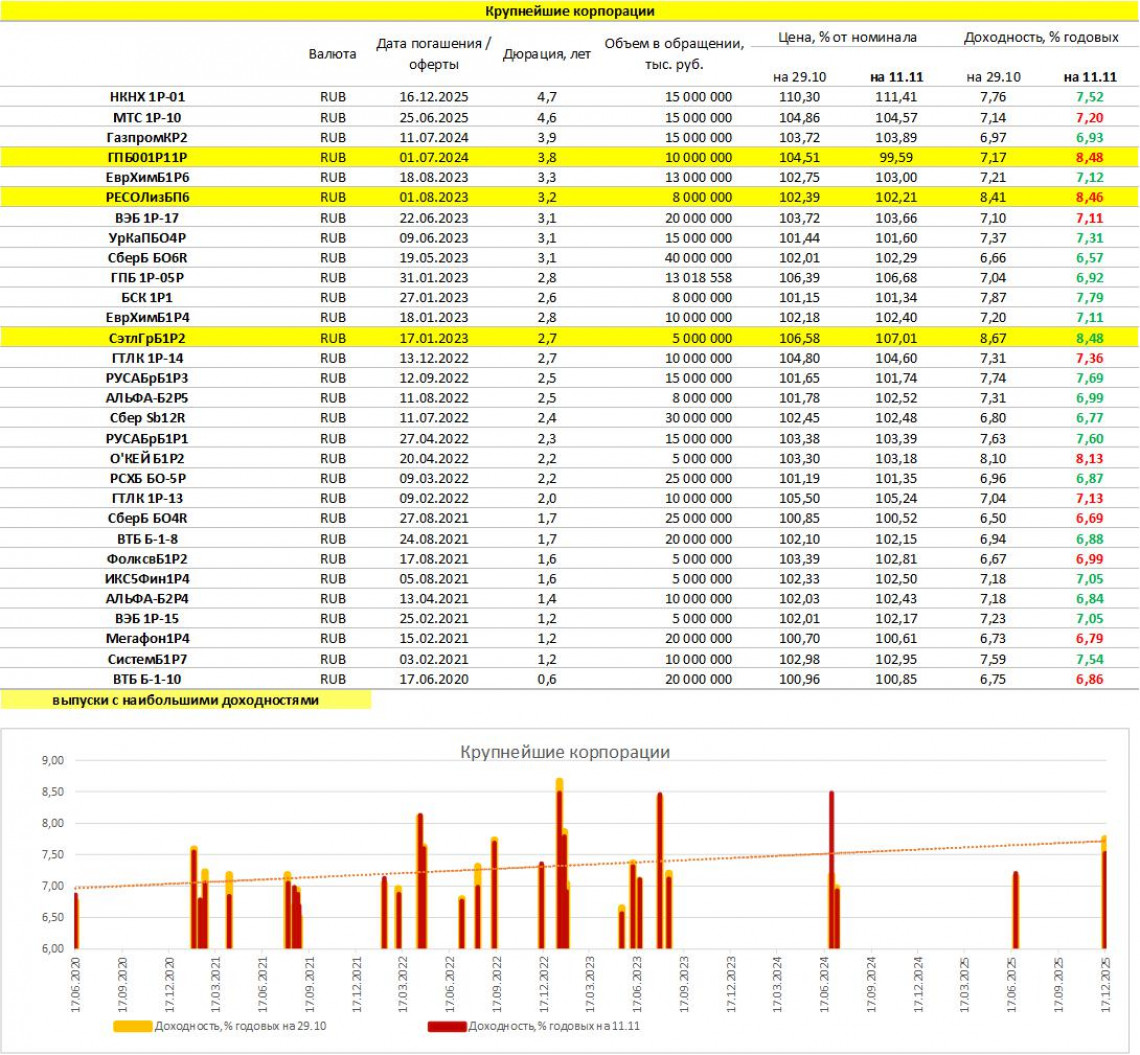The image size is (1140, 1055).
Task: Click the highlighted СэтлГрБ1Р2 bond name
Action: (x=147, y=337)
